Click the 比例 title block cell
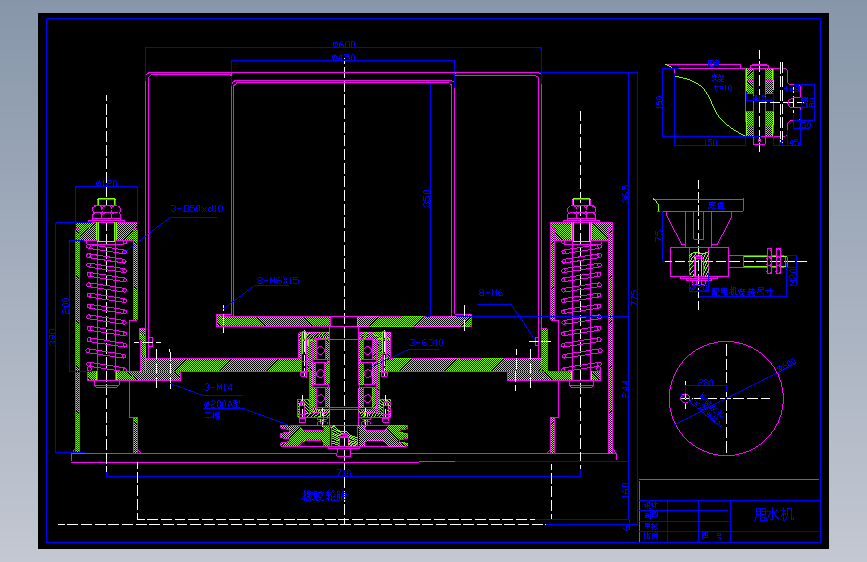This screenshot has height=562, width=867. (651, 536)
